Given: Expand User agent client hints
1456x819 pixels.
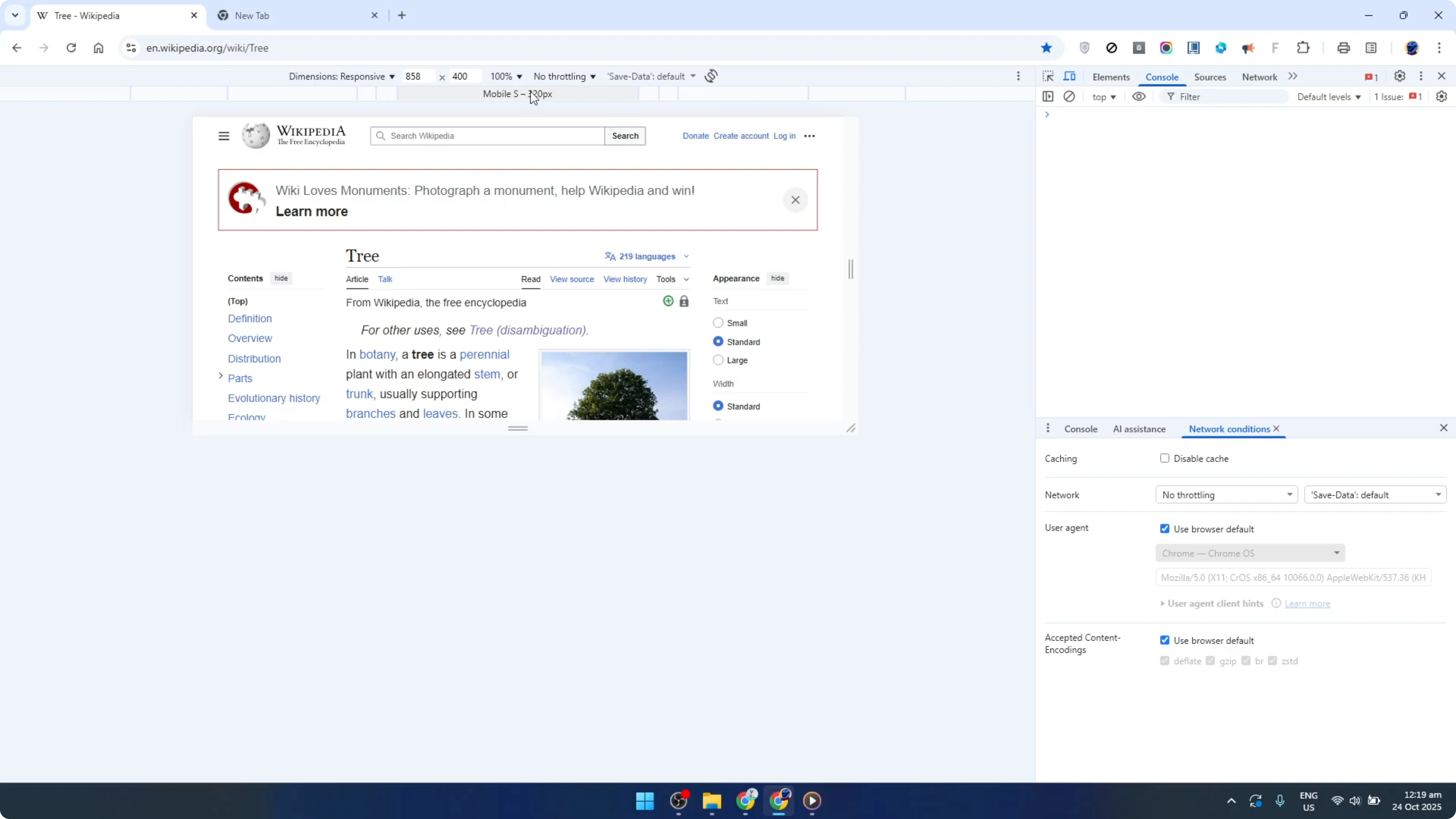Looking at the screenshot, I should pos(1212,604).
